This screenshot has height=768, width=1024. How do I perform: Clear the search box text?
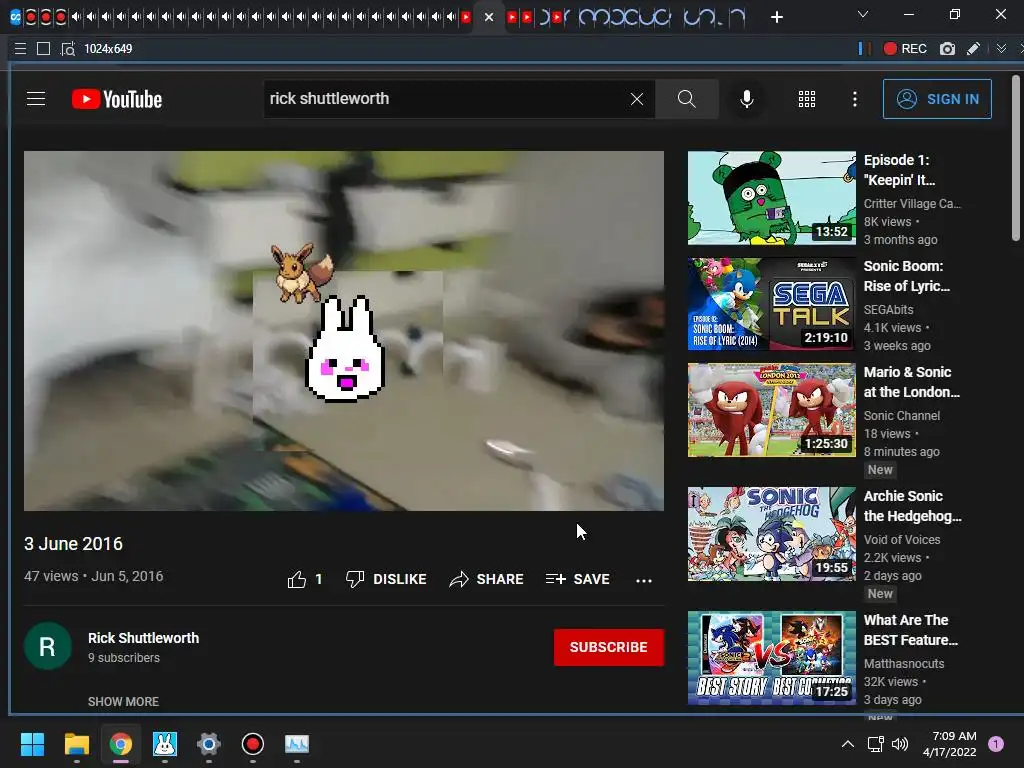637,99
